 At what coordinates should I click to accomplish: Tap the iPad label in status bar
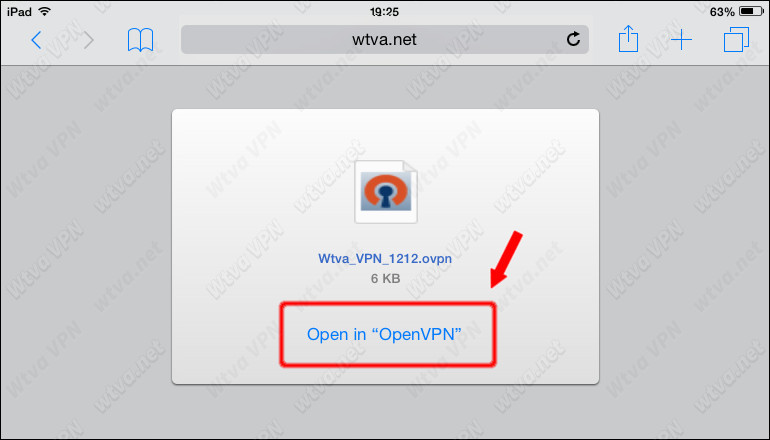(19, 11)
